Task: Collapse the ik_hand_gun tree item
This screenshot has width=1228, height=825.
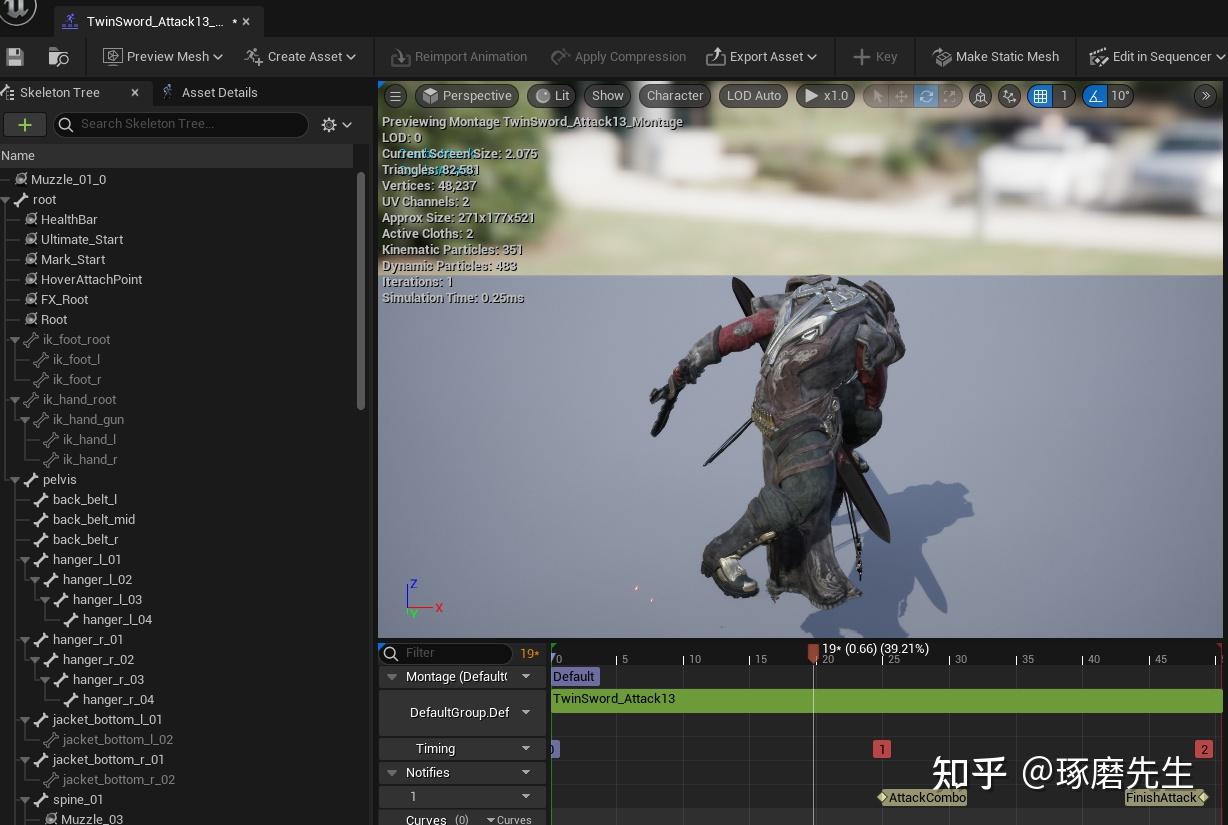Action: (x=24, y=419)
